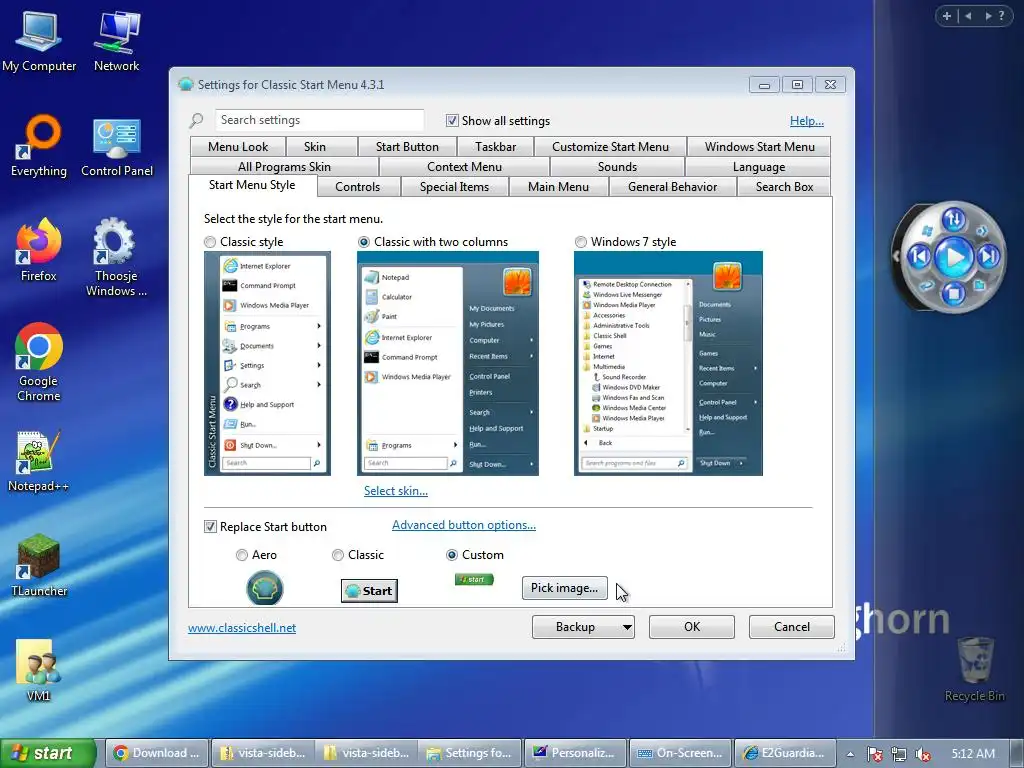The width and height of the screenshot is (1024, 768).
Task: Open the Start Button tab
Action: coord(407,147)
